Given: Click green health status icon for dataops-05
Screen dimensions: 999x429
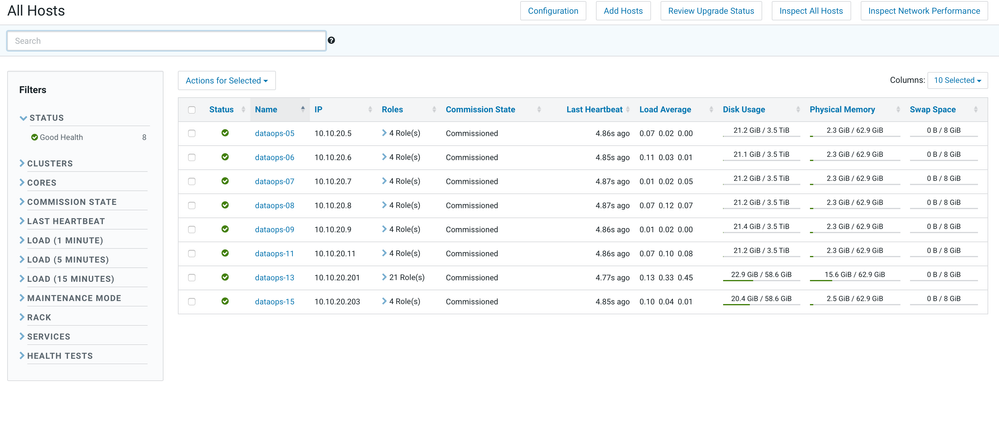Looking at the screenshot, I should click(225, 133).
